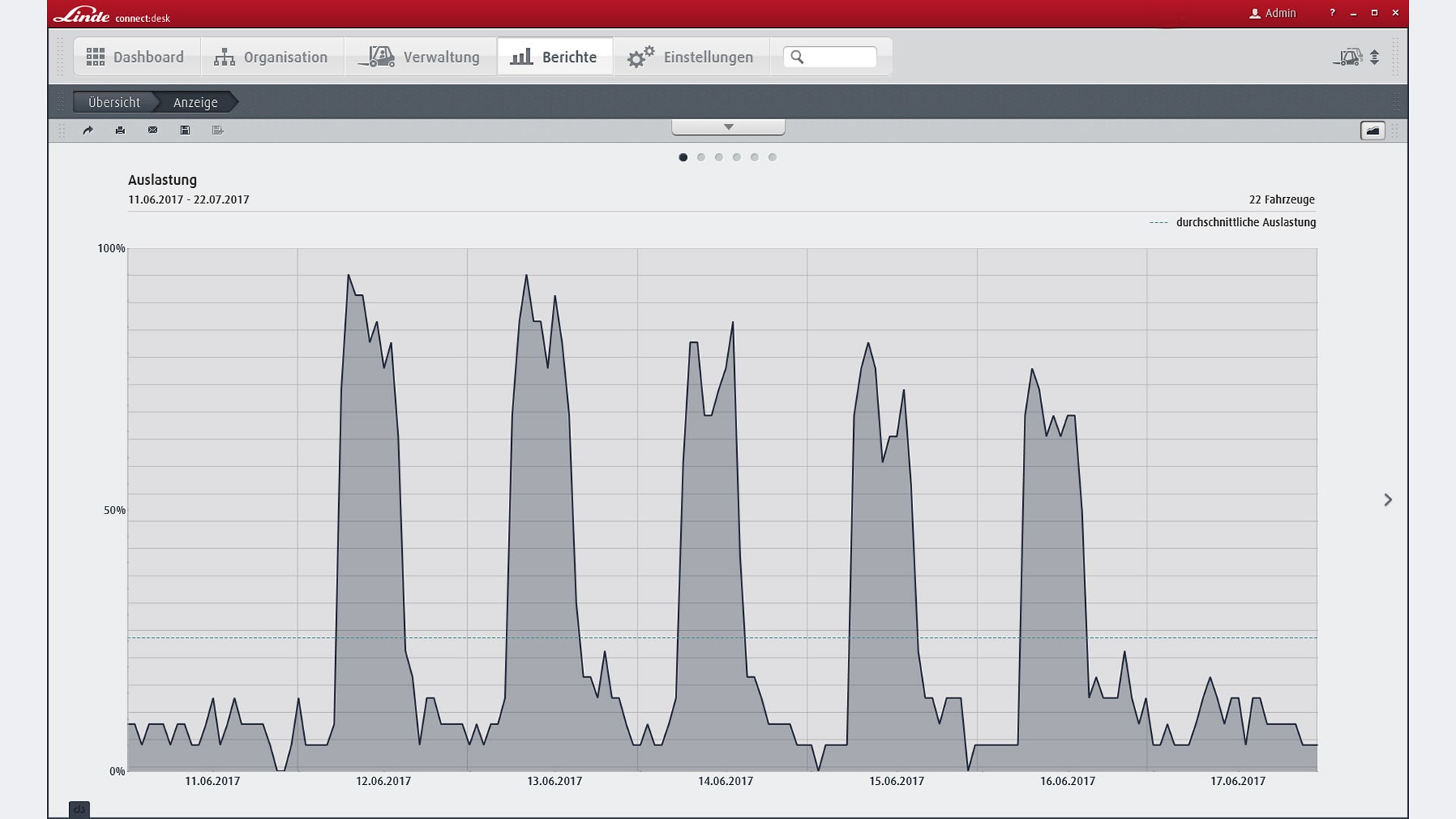1456x819 pixels.
Task: Click the magnifying glass in the search field
Action: pyautogui.click(x=797, y=56)
